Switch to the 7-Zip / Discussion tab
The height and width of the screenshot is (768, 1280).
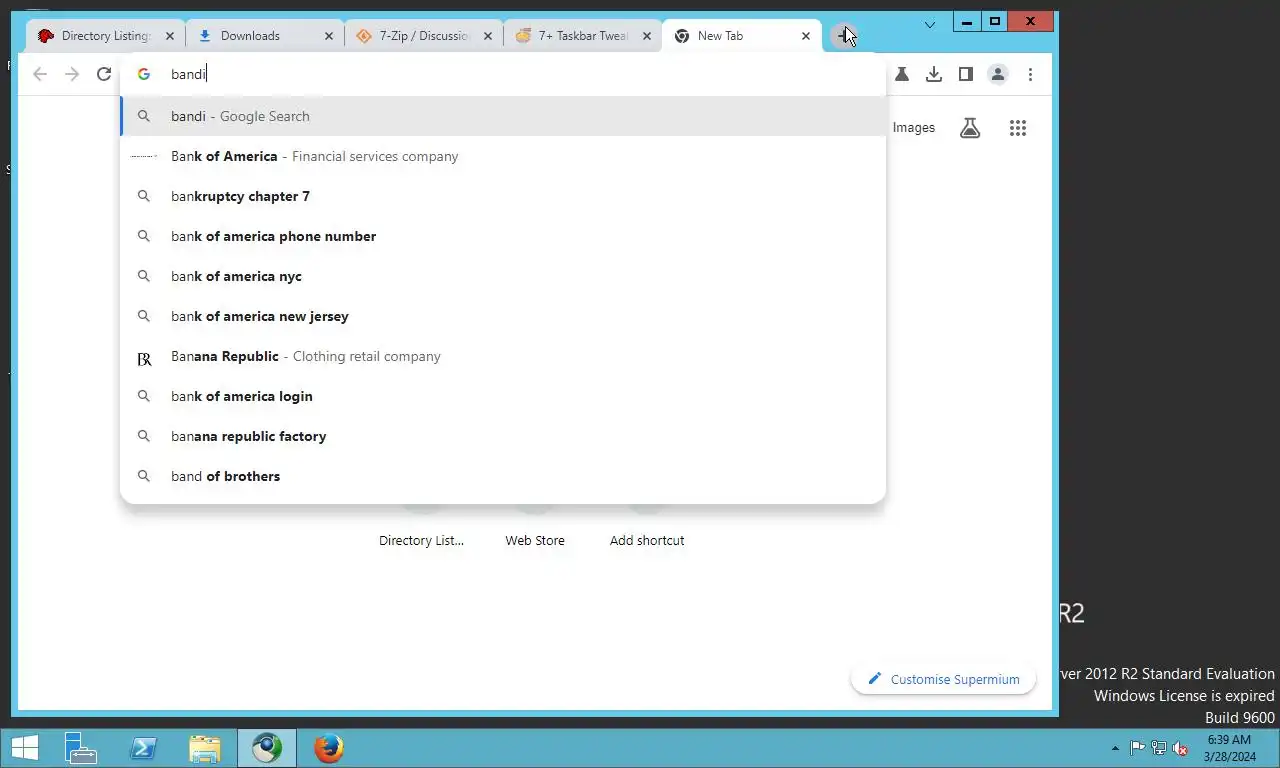pyautogui.click(x=424, y=36)
